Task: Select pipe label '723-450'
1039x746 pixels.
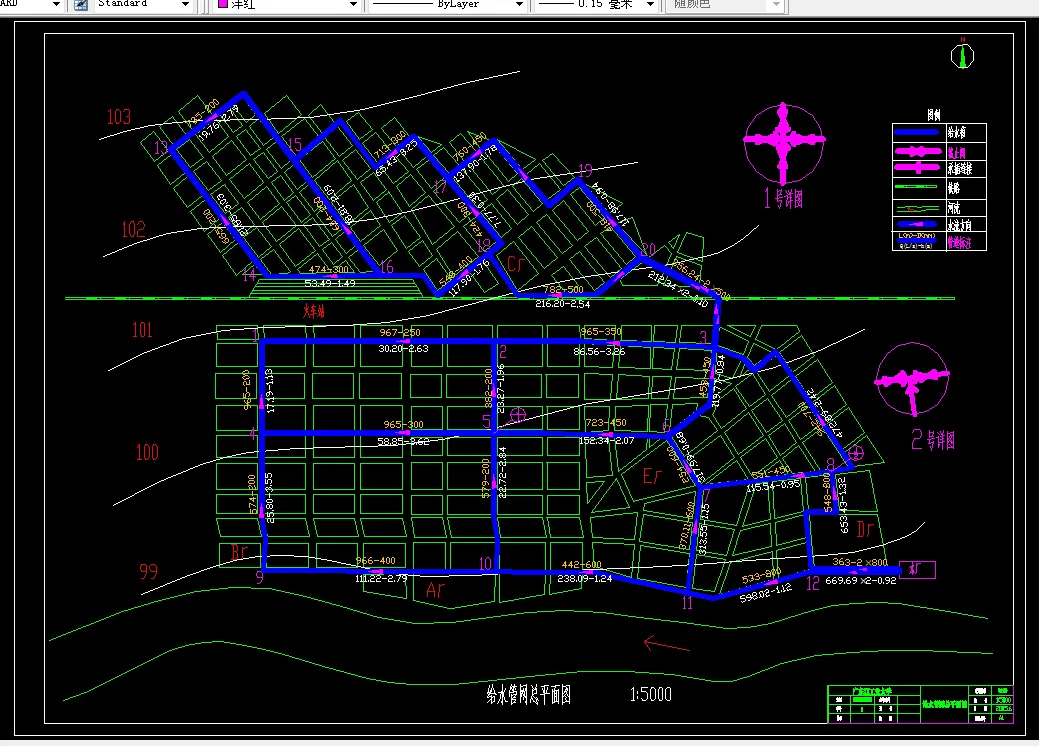Action: (x=606, y=422)
